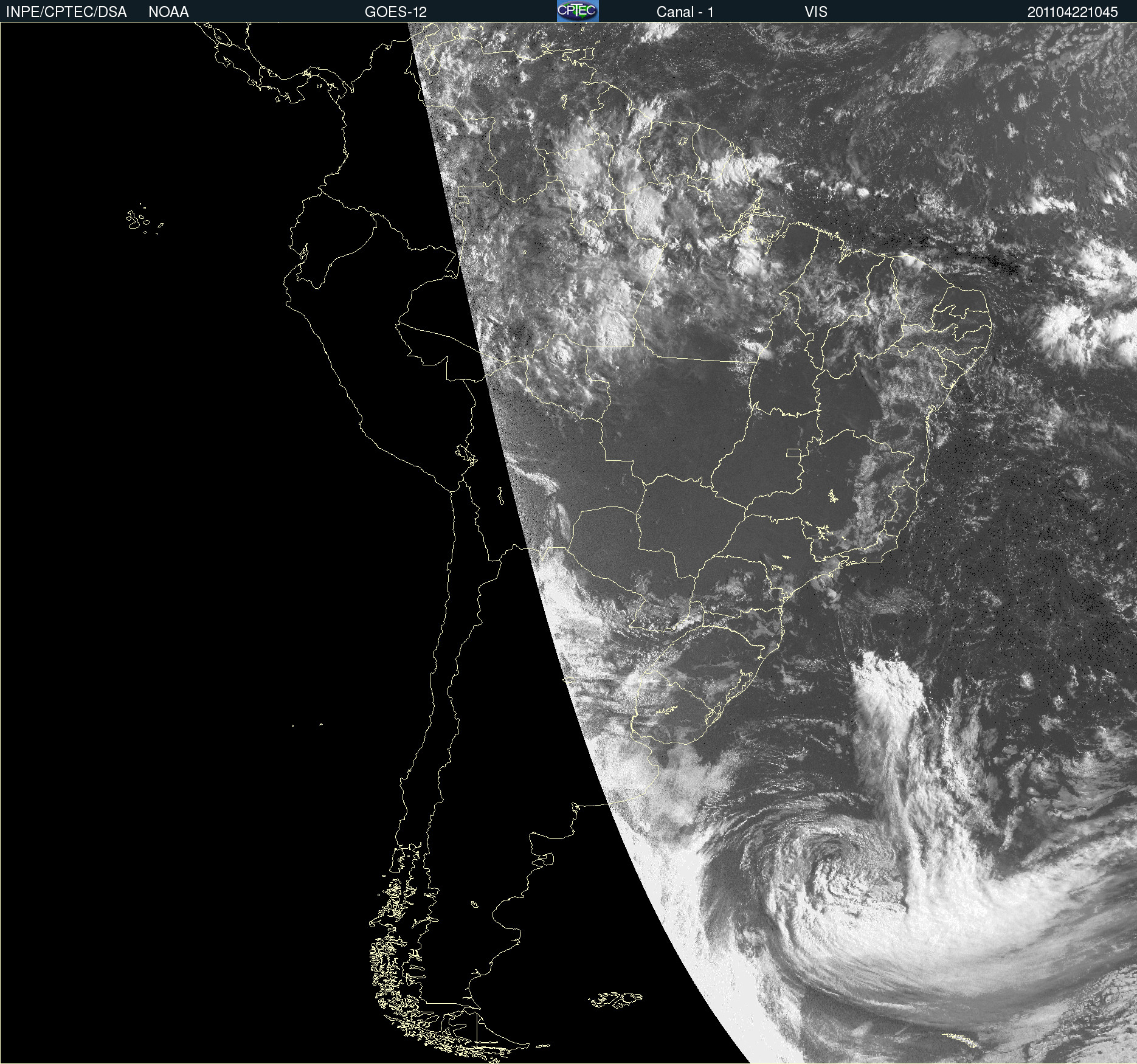Click the 'INPE/CPTEC/DSA' header text
The width and height of the screenshot is (1137, 1064).
(x=66, y=12)
